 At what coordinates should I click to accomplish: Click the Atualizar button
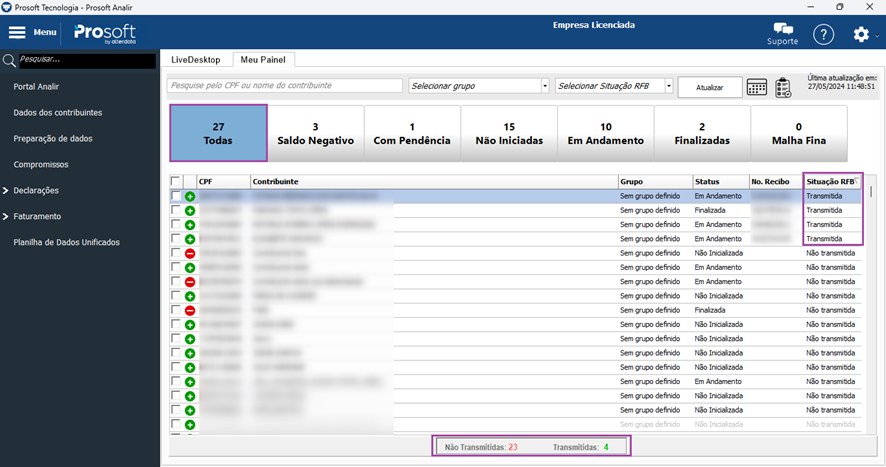(710, 87)
